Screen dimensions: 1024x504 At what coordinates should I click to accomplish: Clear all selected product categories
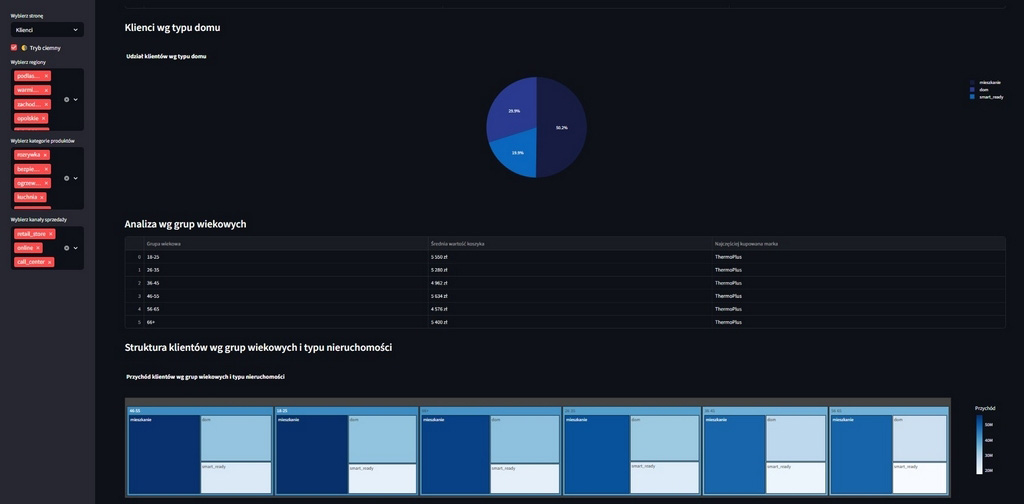(67, 178)
